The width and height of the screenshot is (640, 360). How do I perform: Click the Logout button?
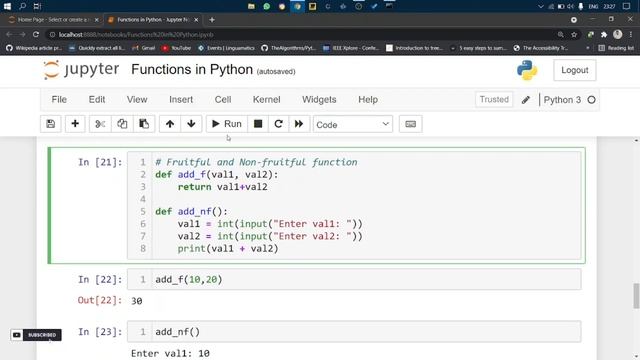pyautogui.click(x=574, y=70)
